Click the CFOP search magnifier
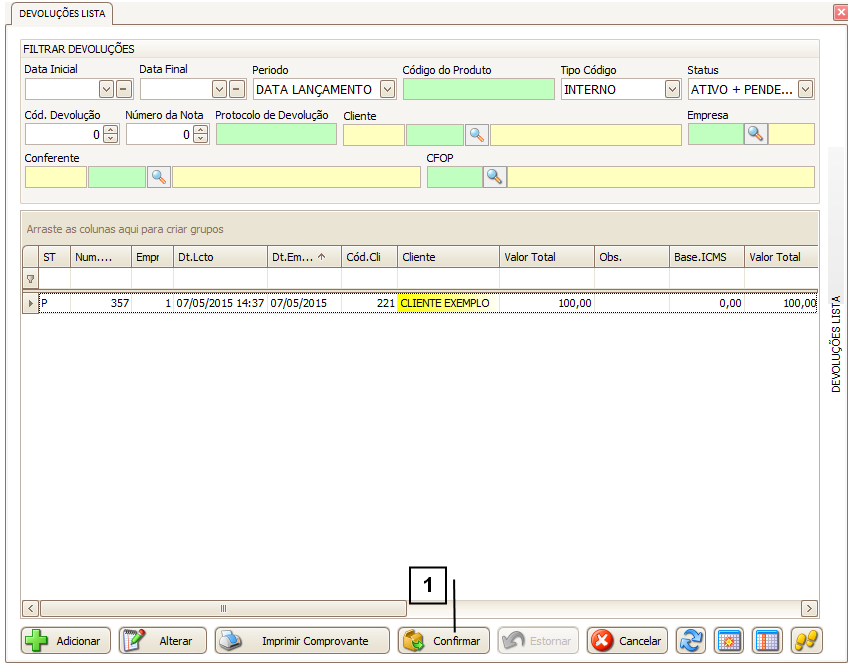Viewport: 856px width, 665px height. (495, 177)
